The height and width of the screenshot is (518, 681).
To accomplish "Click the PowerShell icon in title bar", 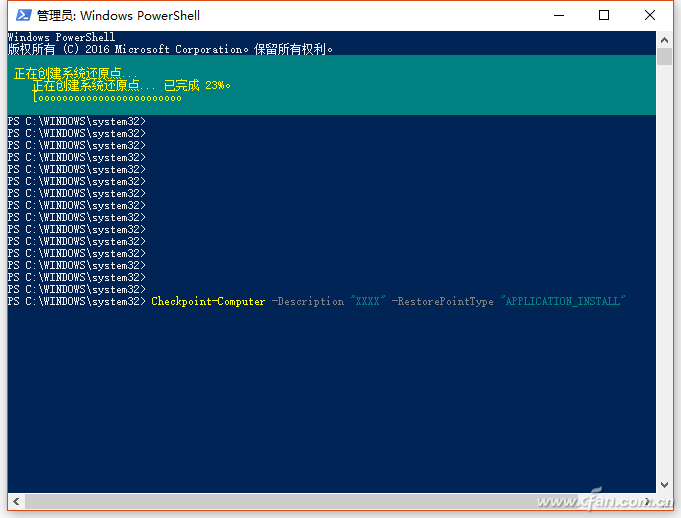I will pos(23,16).
